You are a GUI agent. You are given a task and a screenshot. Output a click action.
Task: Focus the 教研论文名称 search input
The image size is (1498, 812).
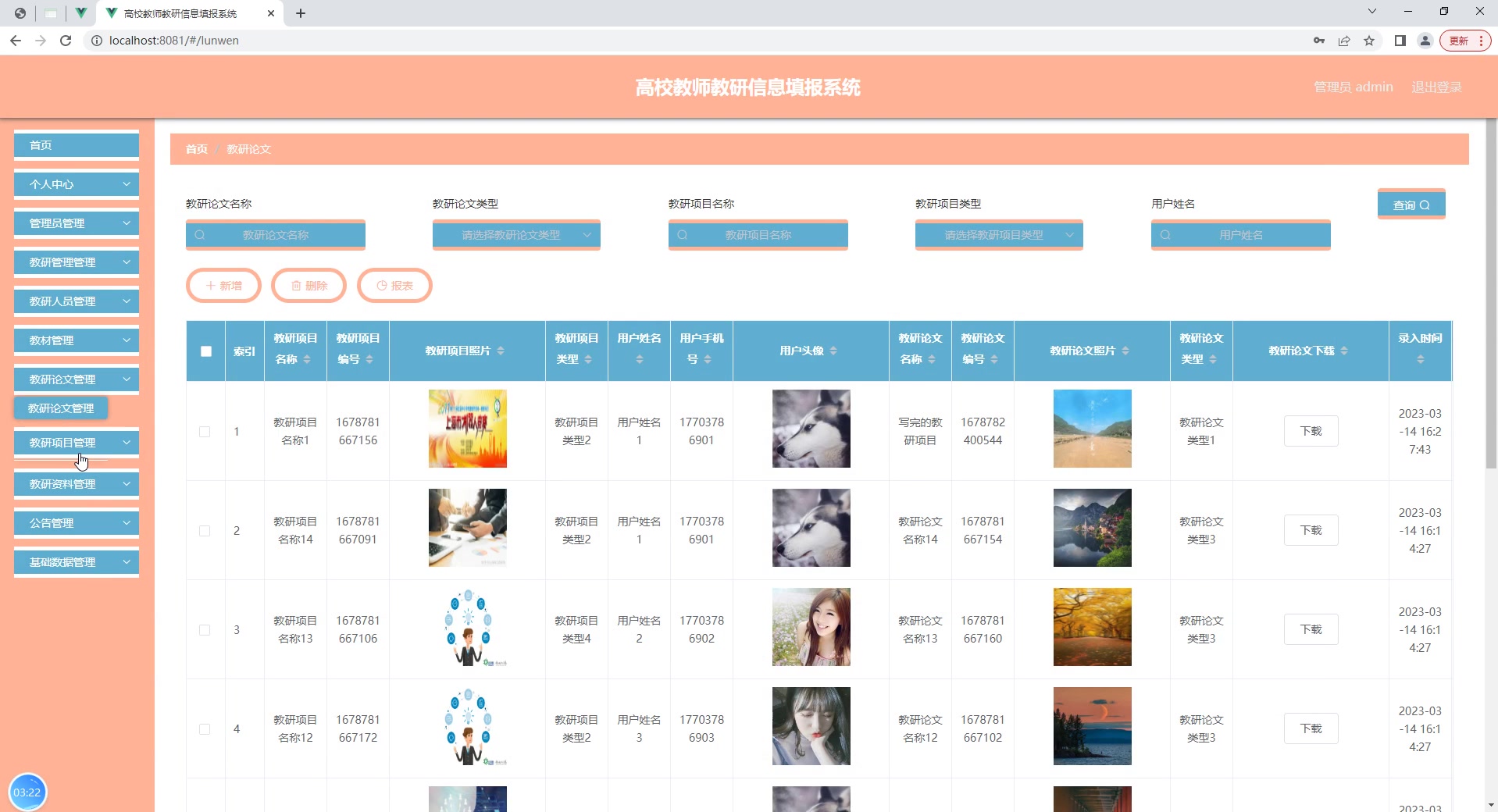(276, 235)
